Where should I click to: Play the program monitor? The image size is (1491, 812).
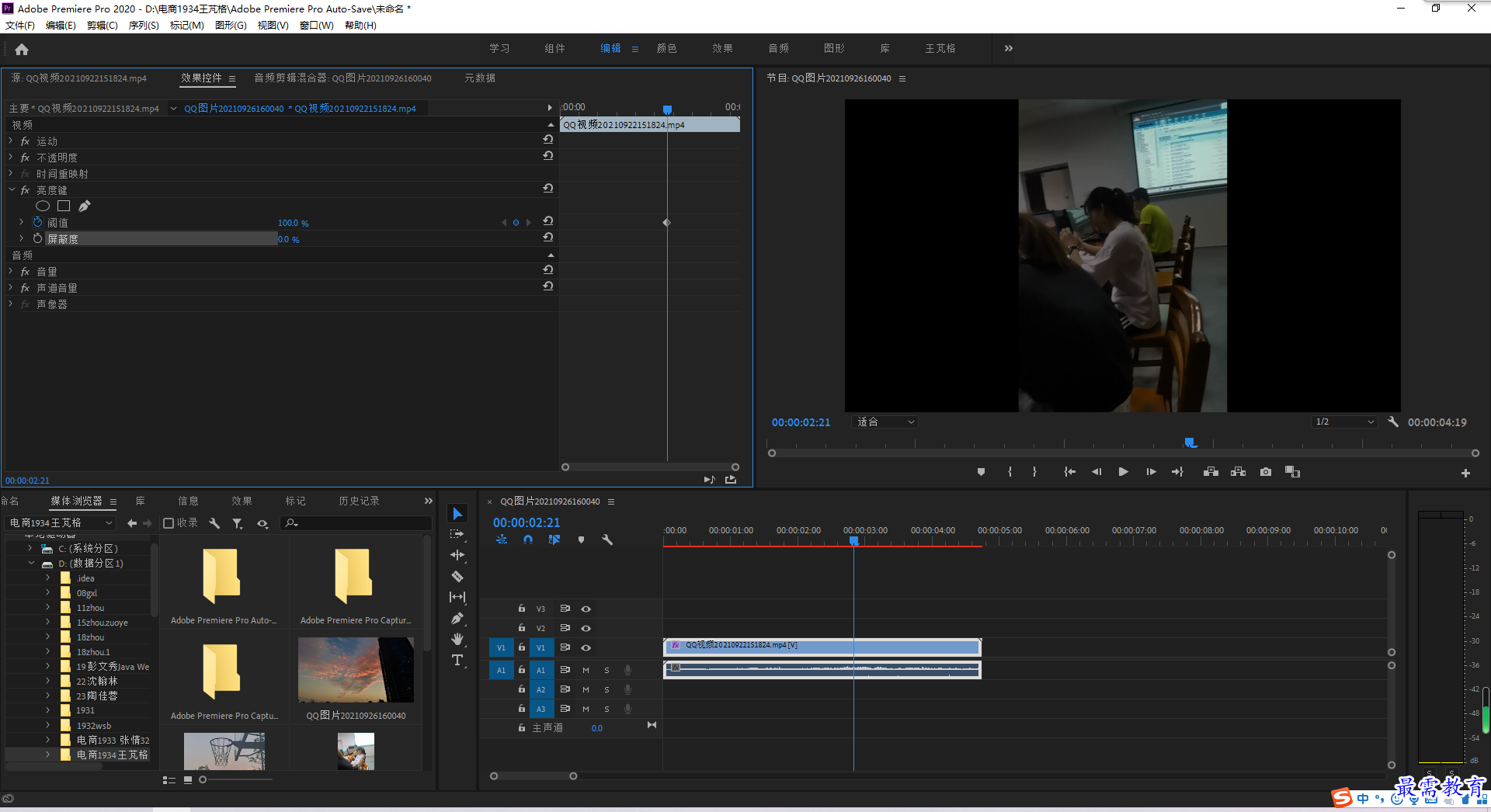coord(1123,472)
